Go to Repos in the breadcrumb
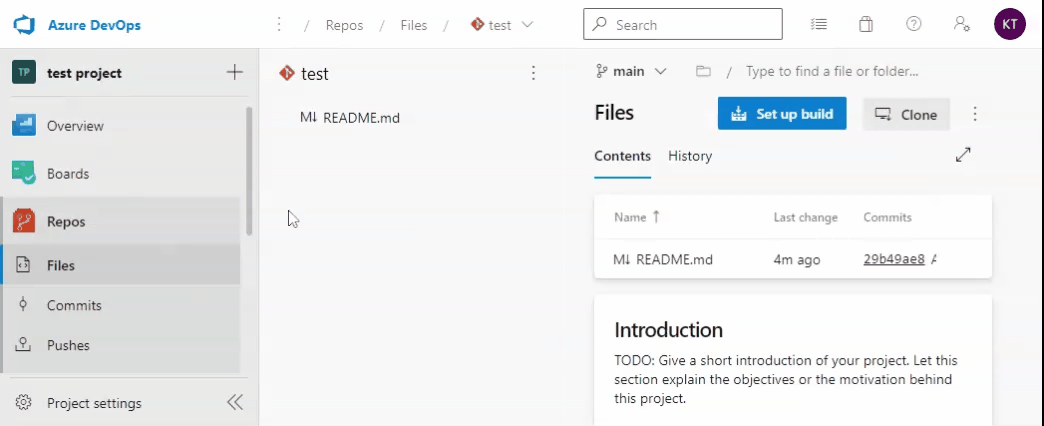1044x426 pixels. pos(344,25)
